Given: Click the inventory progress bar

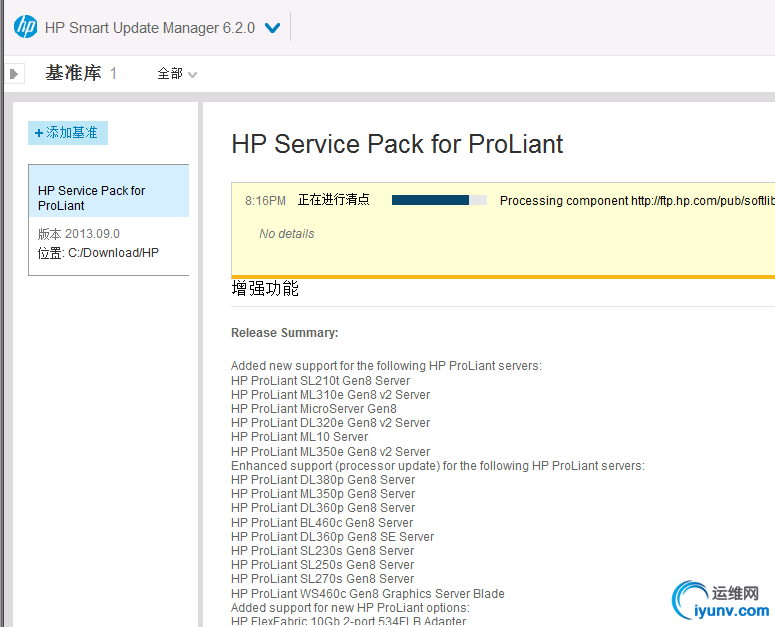Looking at the screenshot, I should tap(439, 200).
